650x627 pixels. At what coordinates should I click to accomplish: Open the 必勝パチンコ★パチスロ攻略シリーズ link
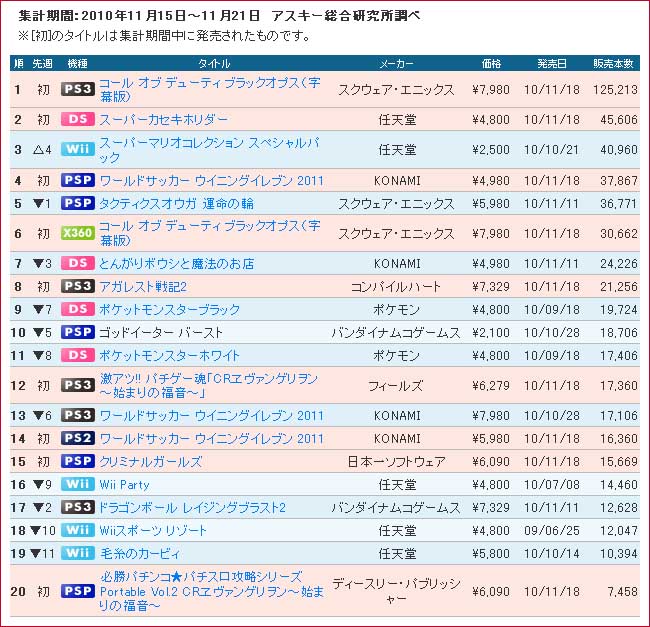pos(211,591)
